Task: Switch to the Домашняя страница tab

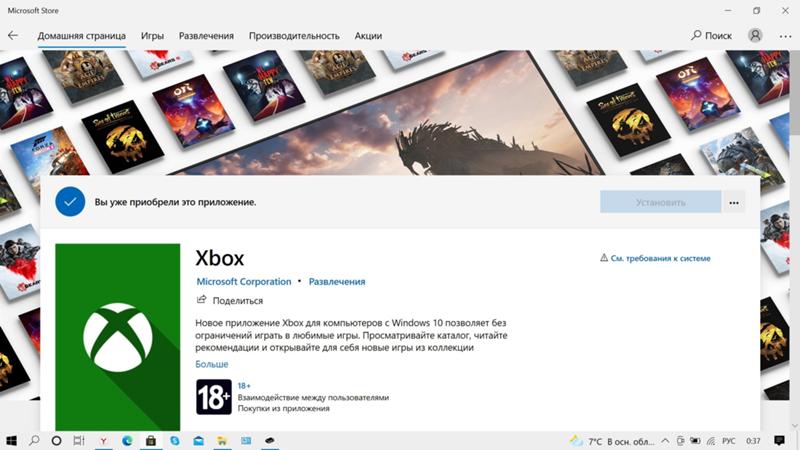Action: coord(82,36)
